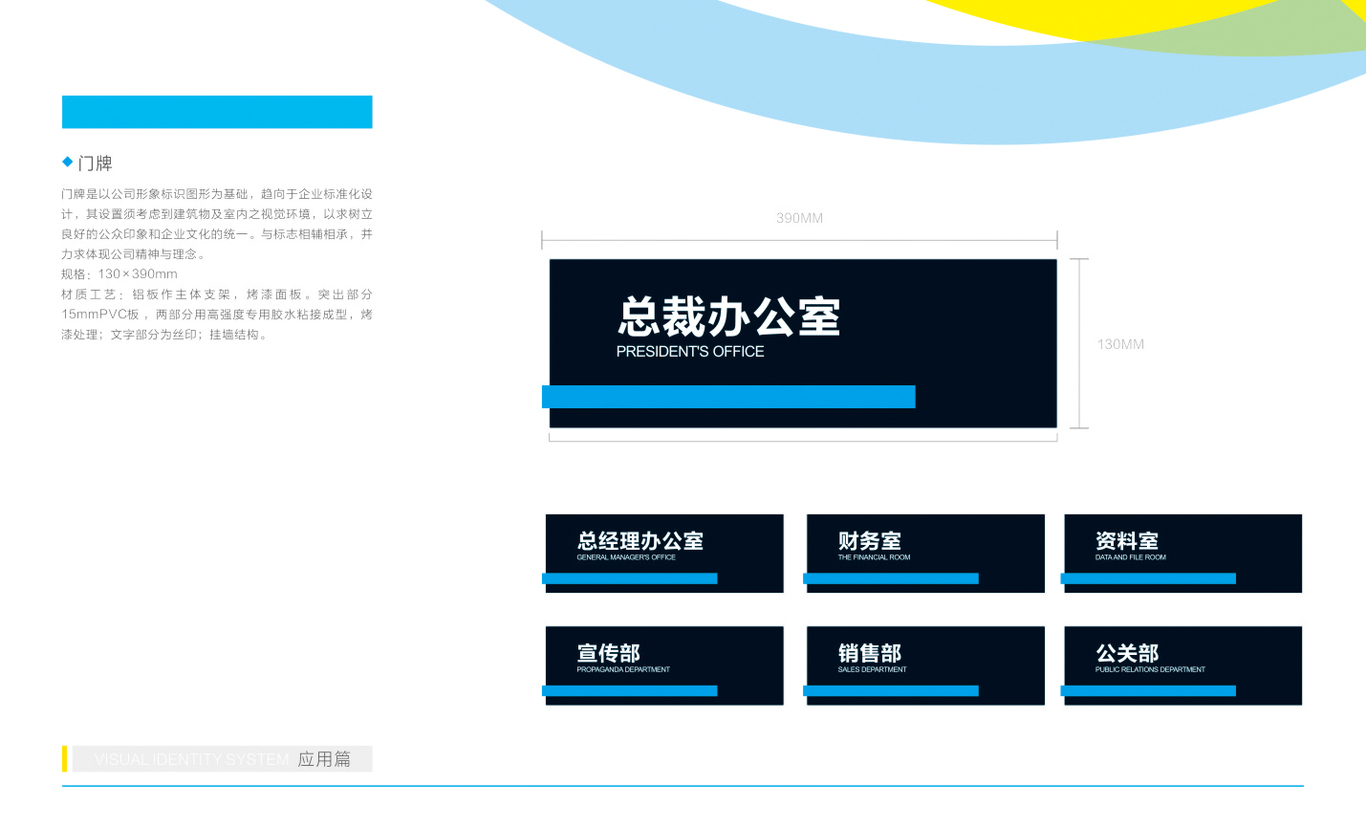Screen dimensions: 1366x828
Task: Click the PROPAGANDA DEPARTMENT subtitle
Action: [623, 669]
